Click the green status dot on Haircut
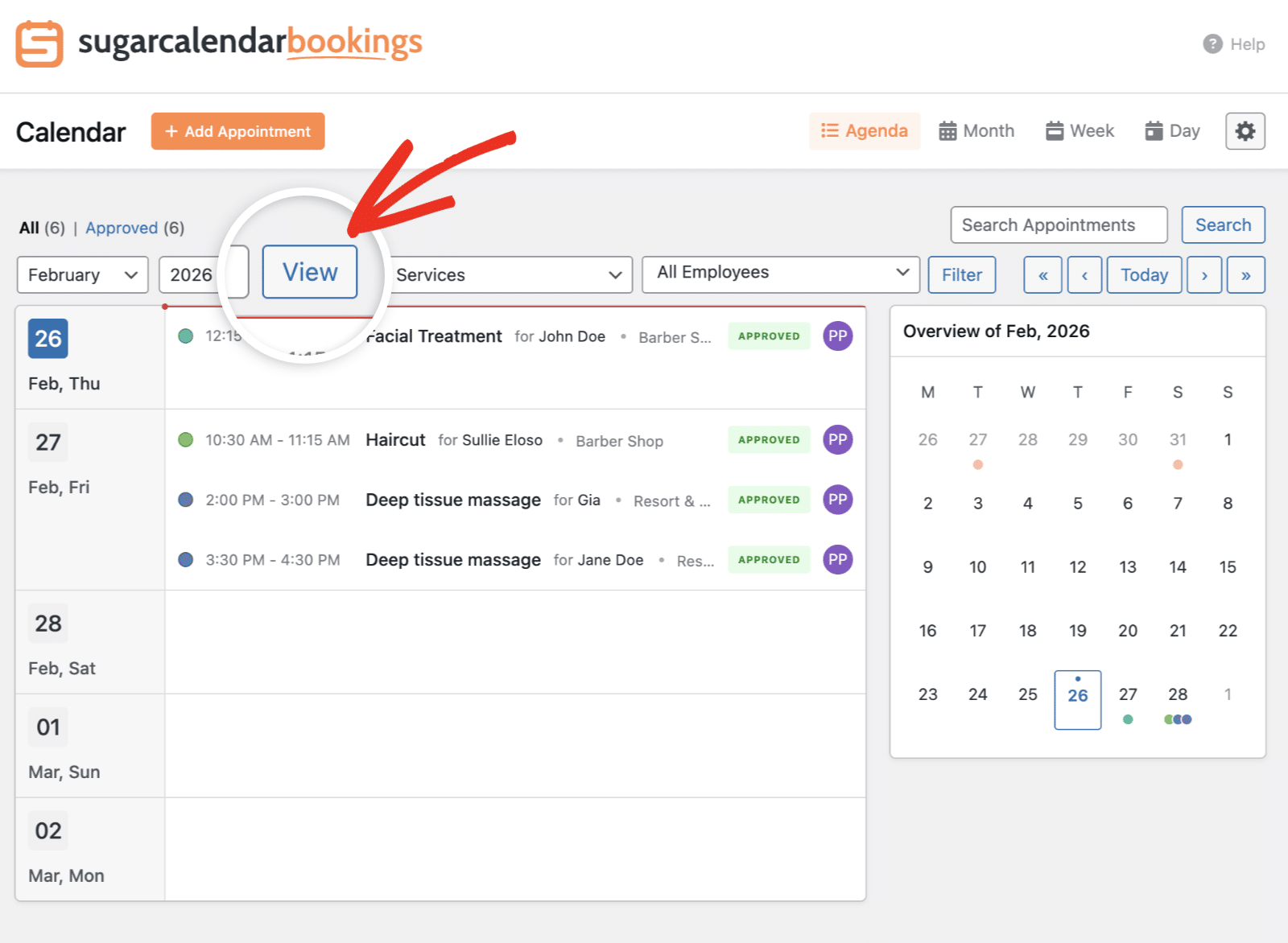 [x=186, y=440]
